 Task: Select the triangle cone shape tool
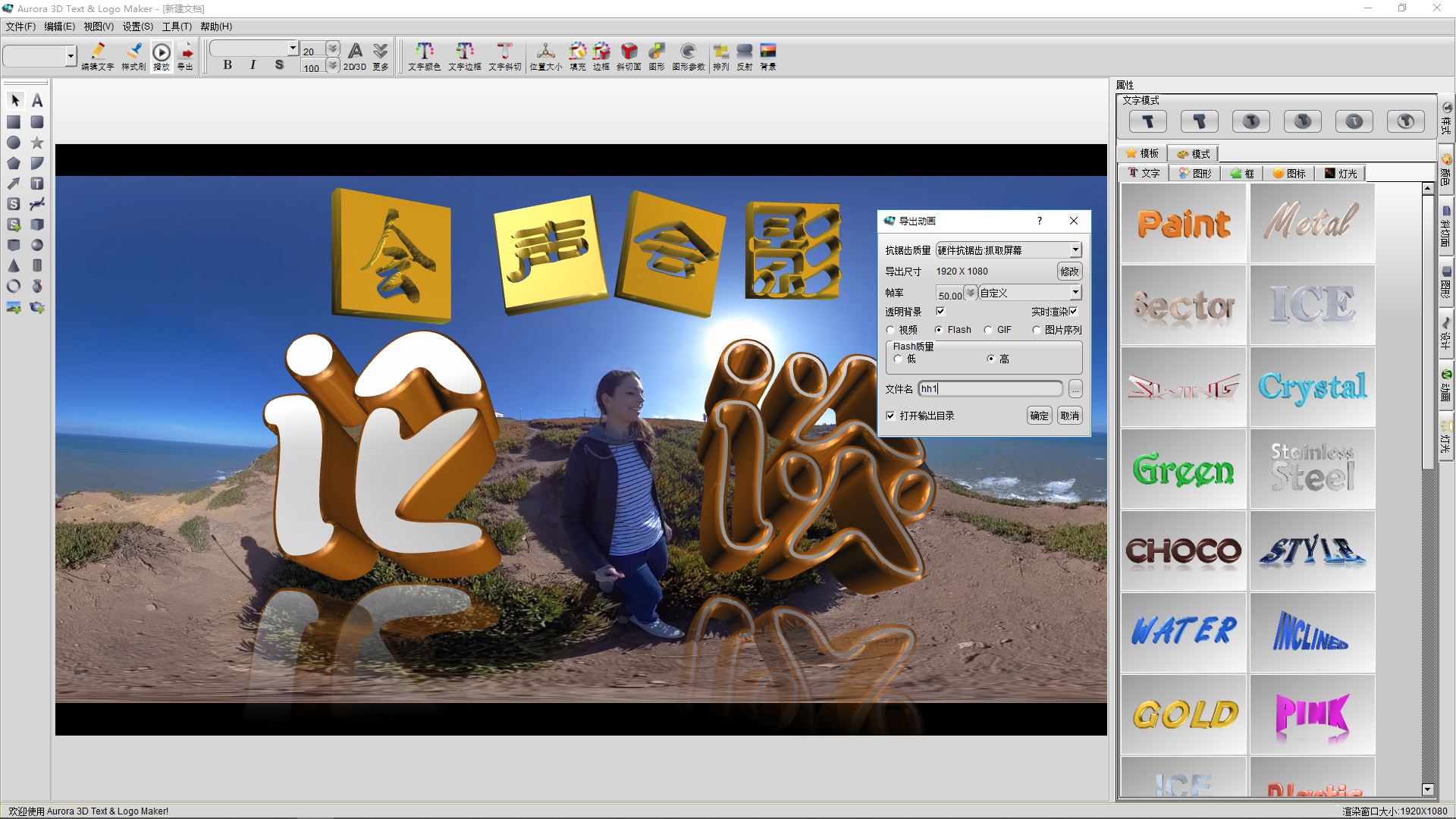pos(14,265)
